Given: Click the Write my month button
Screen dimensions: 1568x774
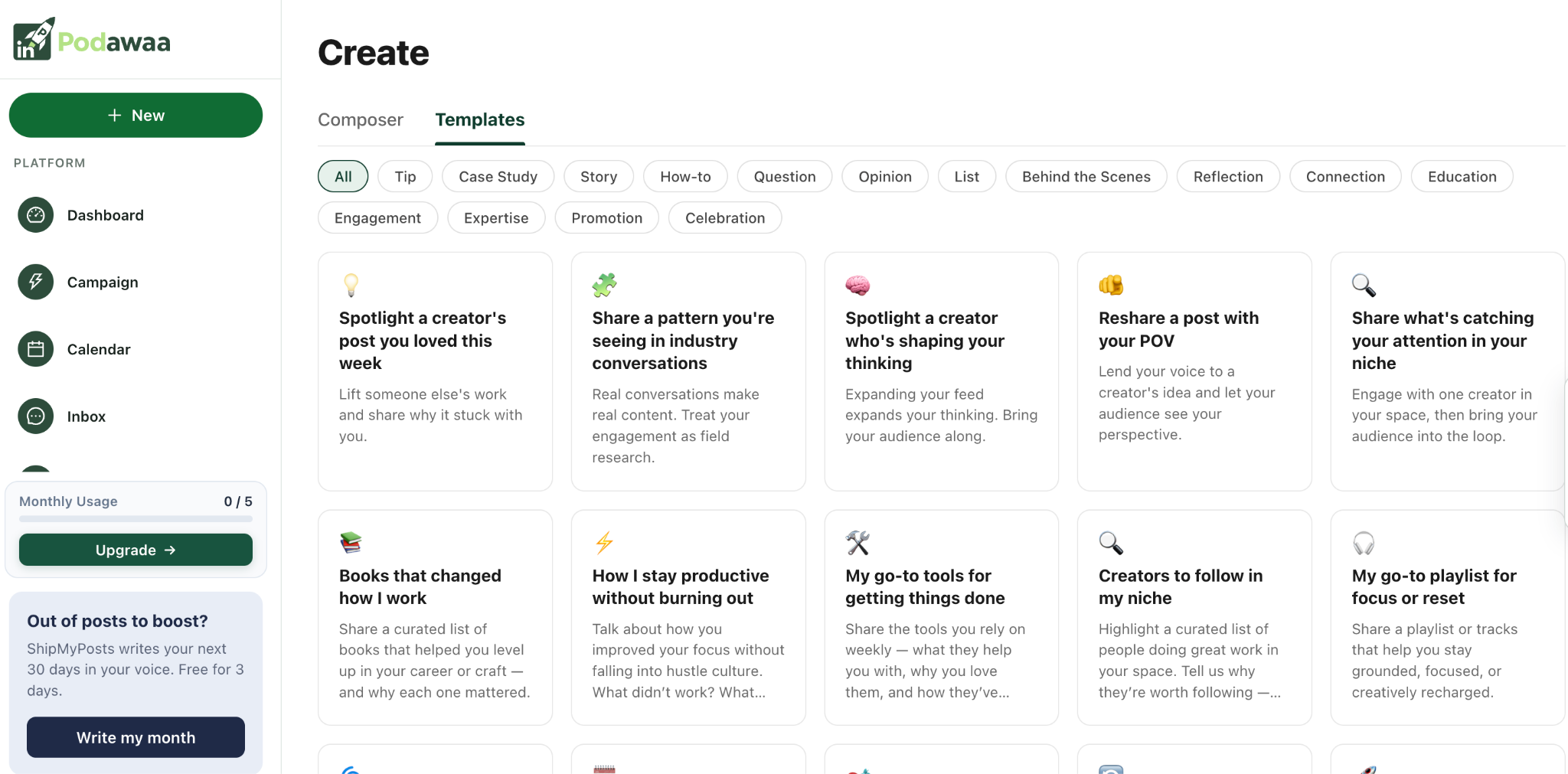Looking at the screenshot, I should pos(136,737).
